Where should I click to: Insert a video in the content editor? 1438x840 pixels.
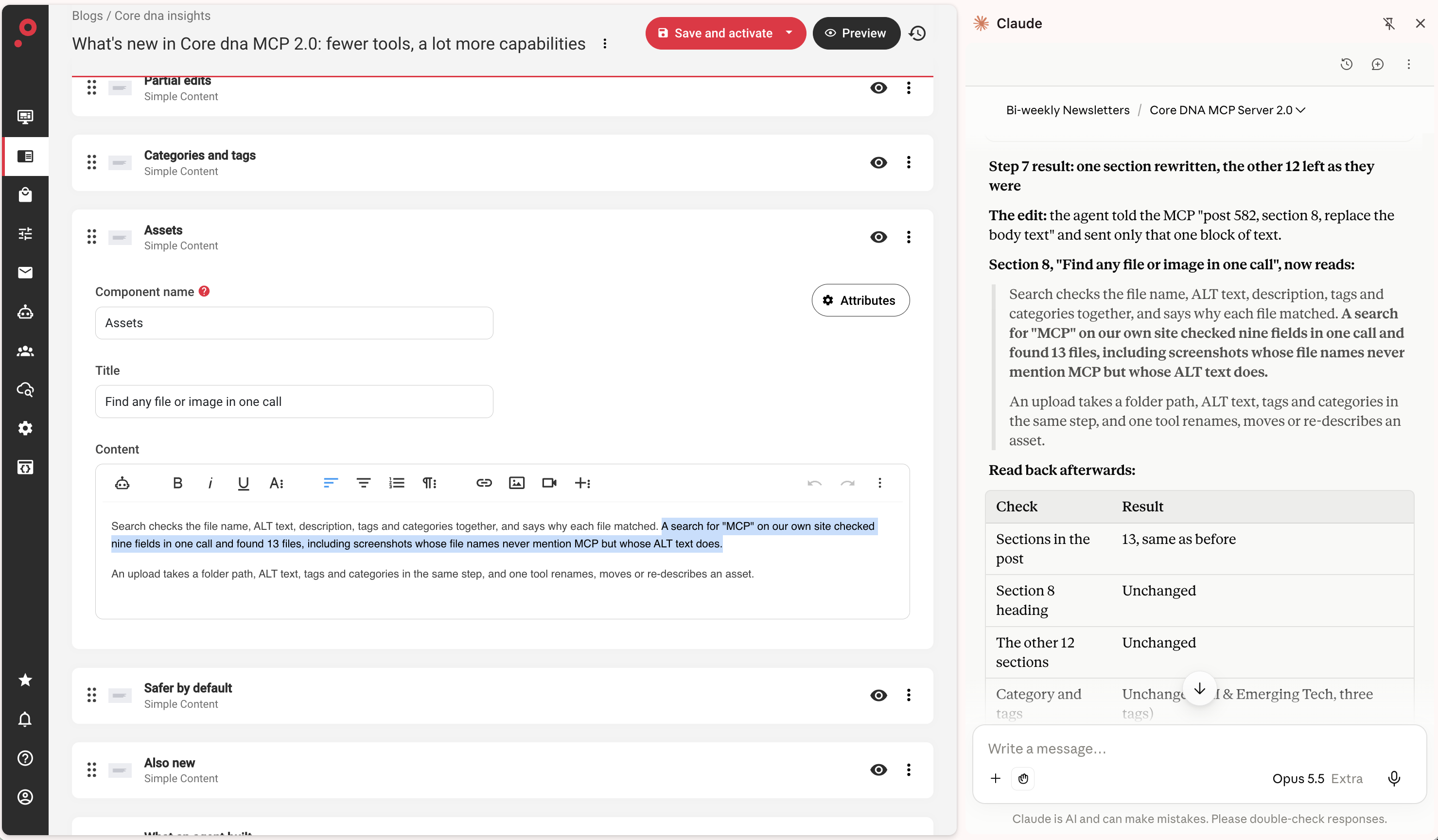(549, 483)
